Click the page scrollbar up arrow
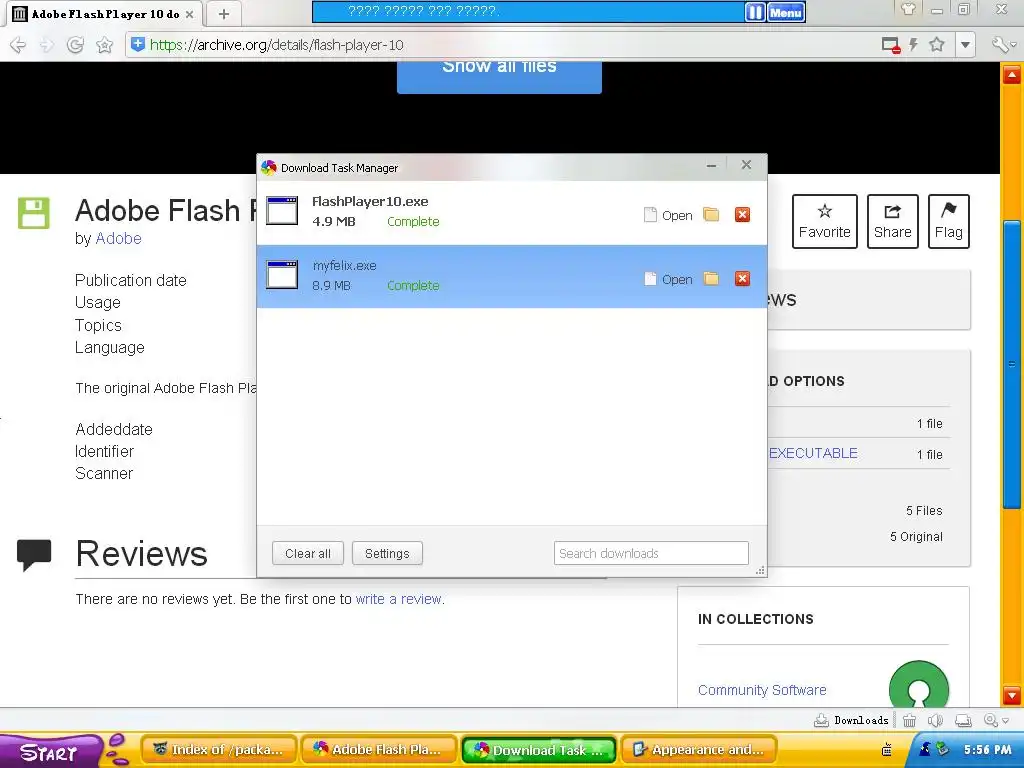This screenshot has height=768, width=1024. click(1012, 74)
